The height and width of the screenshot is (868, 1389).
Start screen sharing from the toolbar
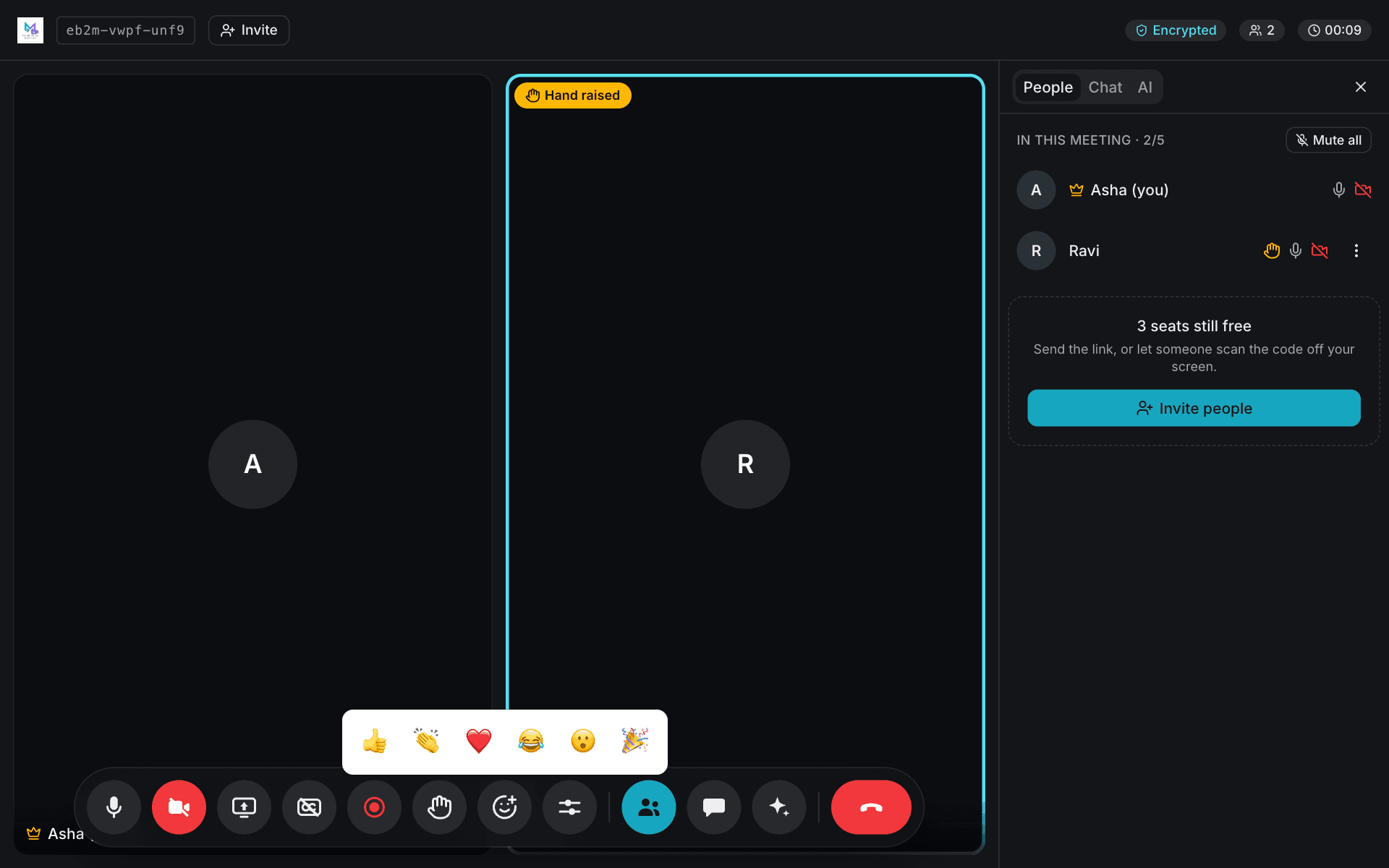click(244, 807)
